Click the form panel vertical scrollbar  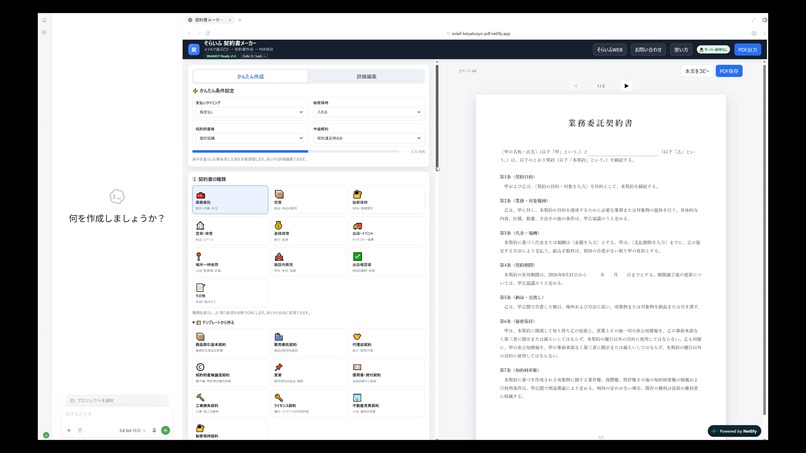(x=437, y=116)
